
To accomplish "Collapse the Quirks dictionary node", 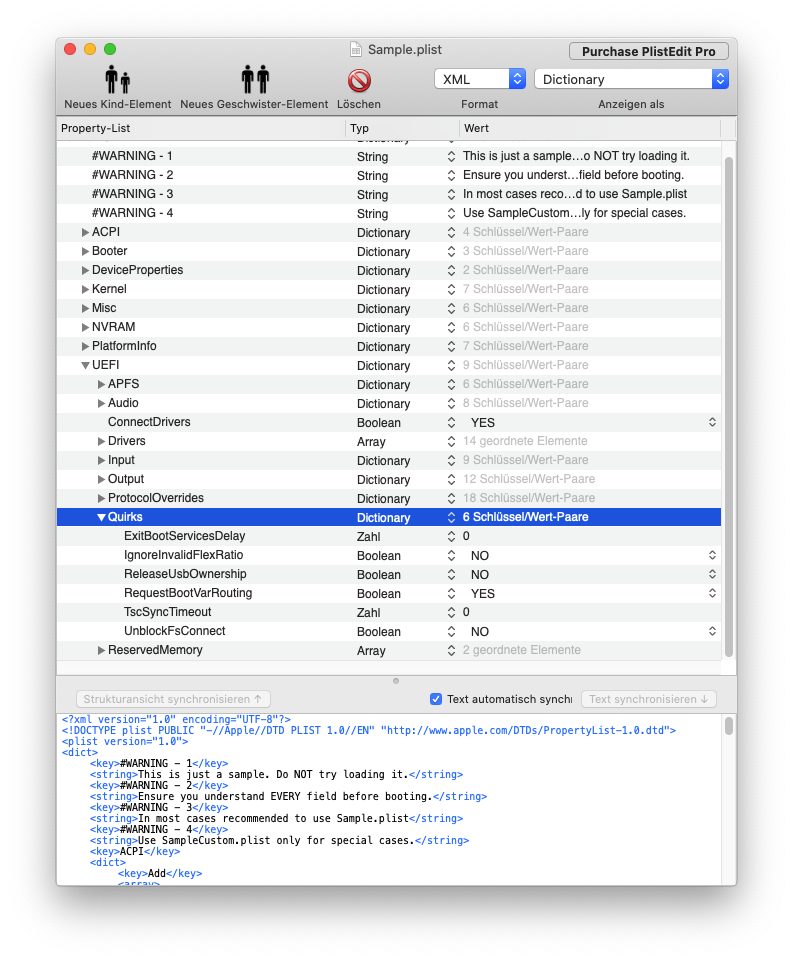I will [x=101, y=518].
